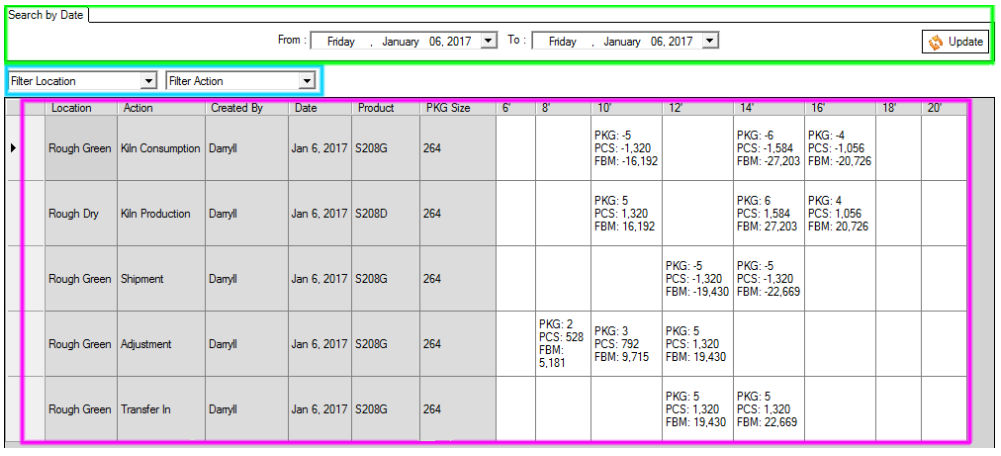Click the 14' column header

(x=769, y=108)
